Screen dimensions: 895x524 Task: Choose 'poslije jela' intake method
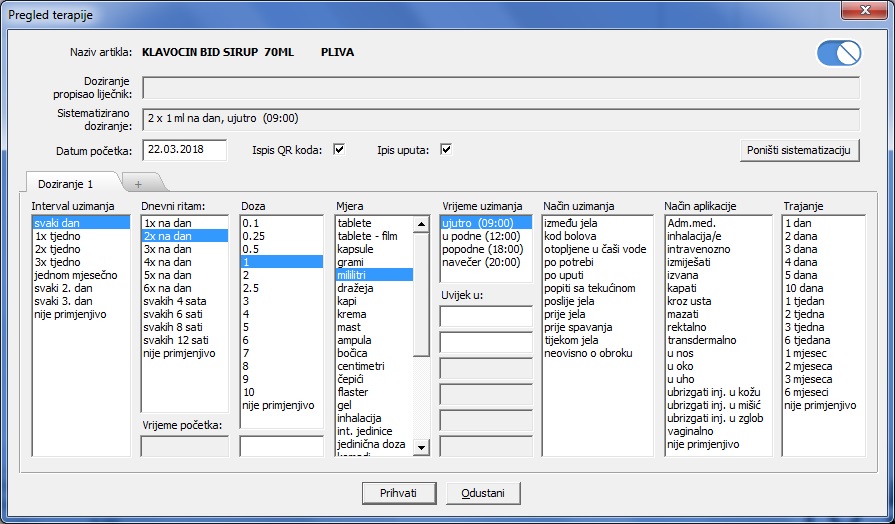(597, 301)
